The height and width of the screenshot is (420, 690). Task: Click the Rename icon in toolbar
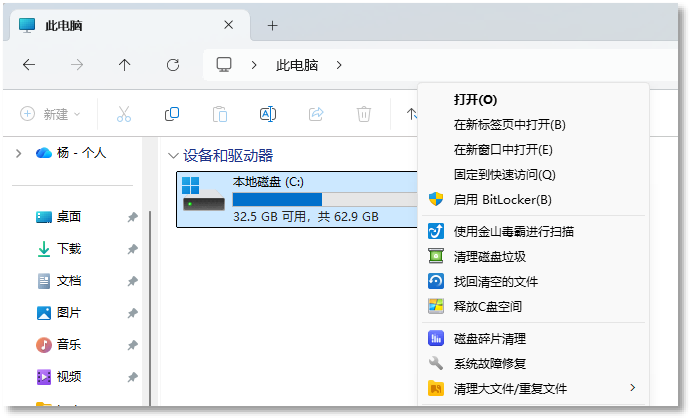(268, 114)
